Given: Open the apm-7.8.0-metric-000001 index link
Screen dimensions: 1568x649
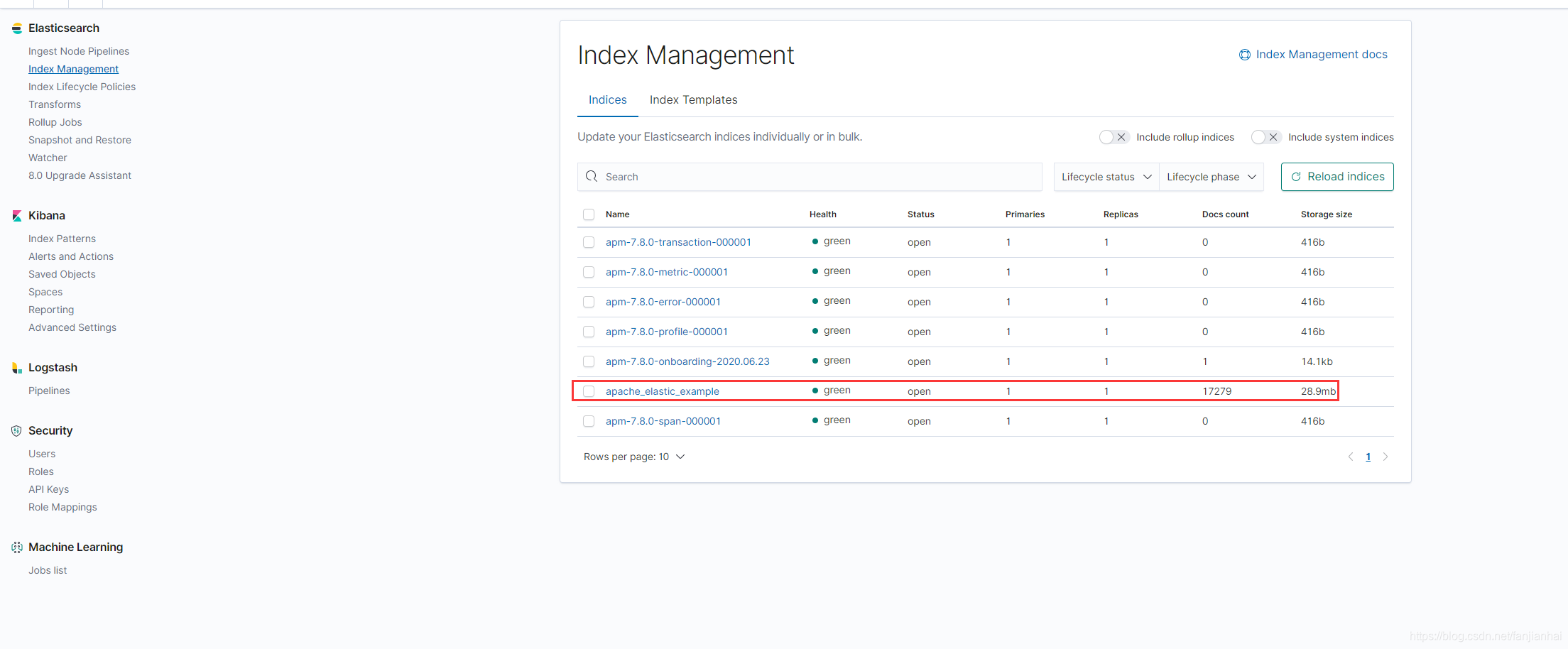Looking at the screenshot, I should click(x=667, y=272).
